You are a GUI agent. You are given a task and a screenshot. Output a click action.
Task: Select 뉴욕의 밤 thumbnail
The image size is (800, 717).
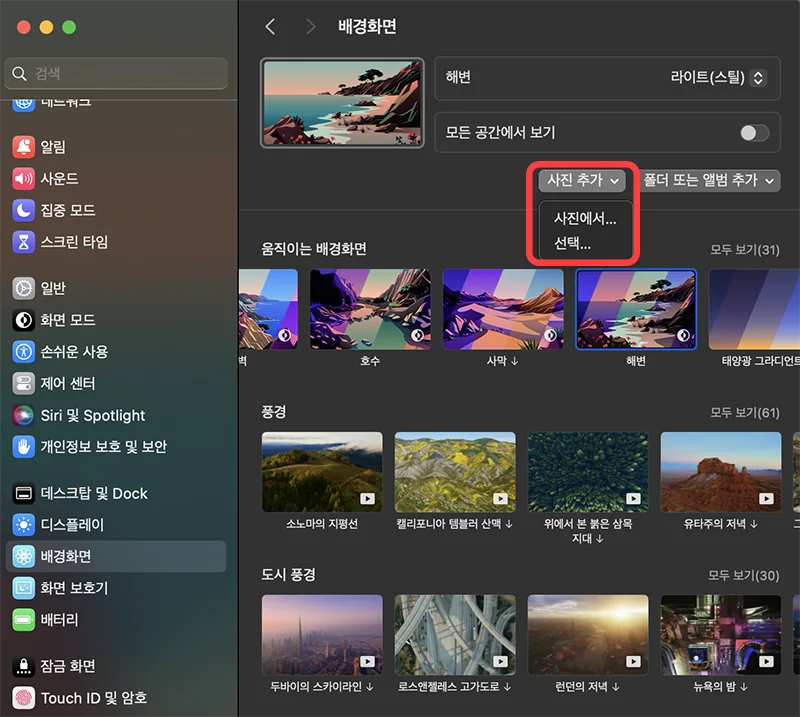coord(721,635)
